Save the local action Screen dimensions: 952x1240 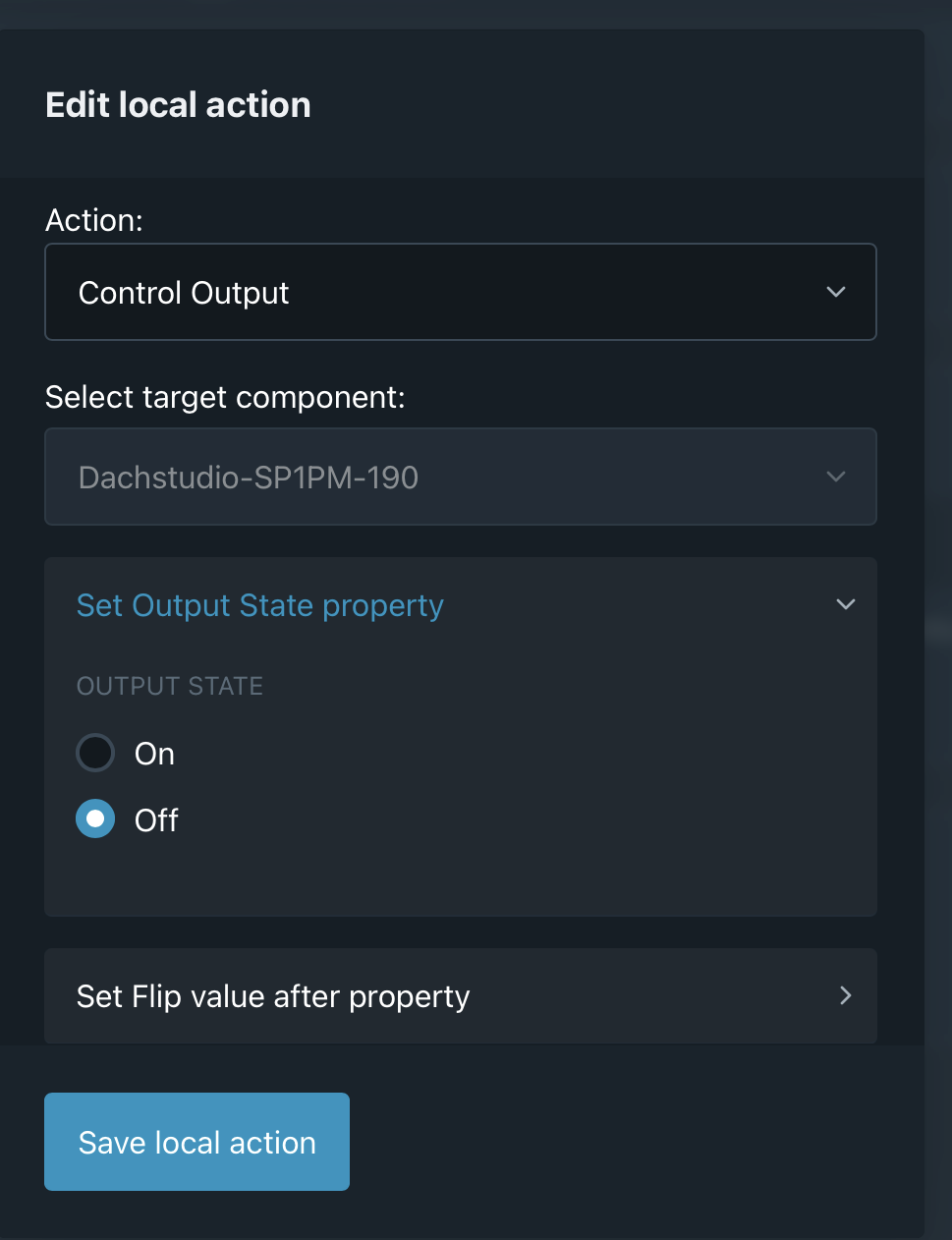(x=196, y=1142)
